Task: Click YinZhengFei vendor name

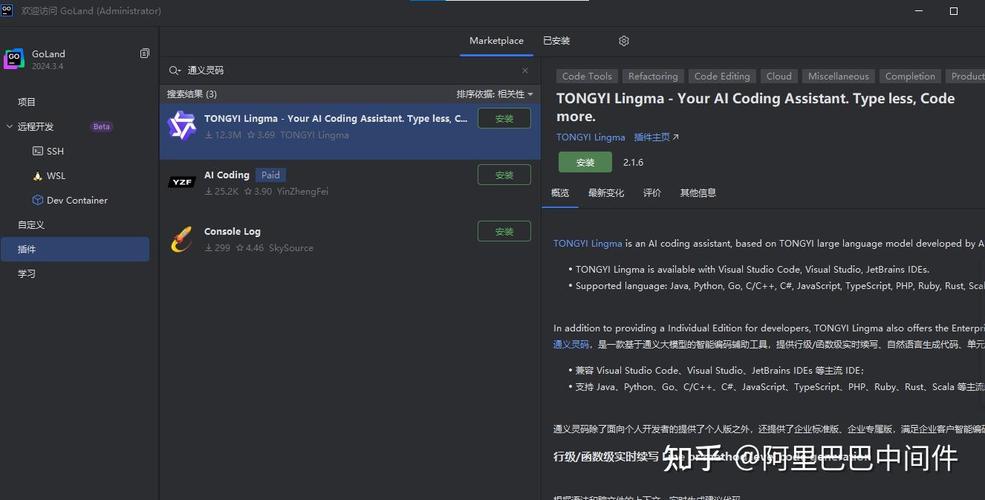Action: point(302,192)
